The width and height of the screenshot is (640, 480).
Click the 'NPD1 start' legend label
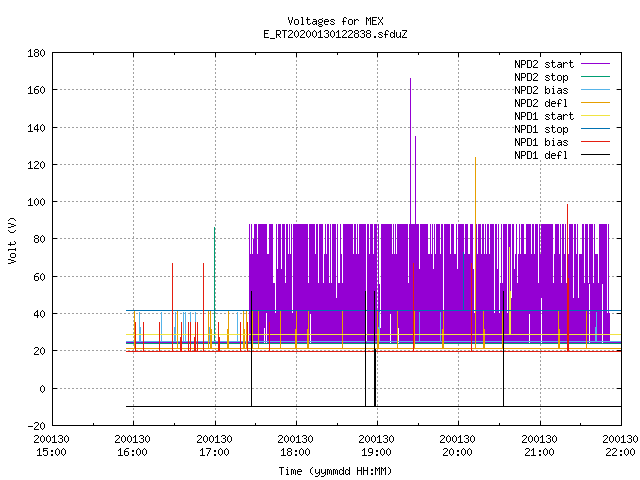pos(544,116)
